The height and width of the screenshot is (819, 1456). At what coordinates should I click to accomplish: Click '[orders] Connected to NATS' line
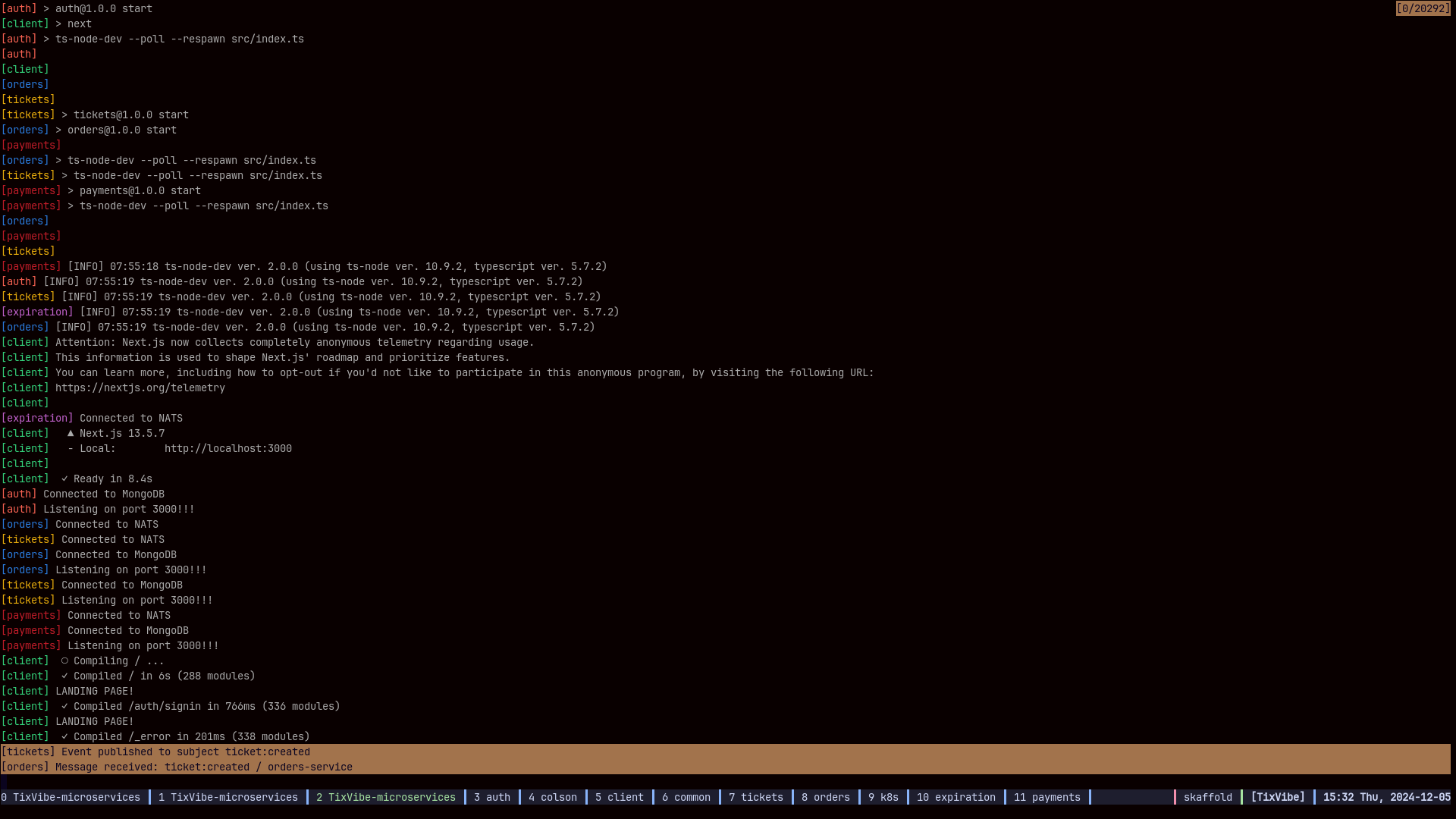coord(80,524)
